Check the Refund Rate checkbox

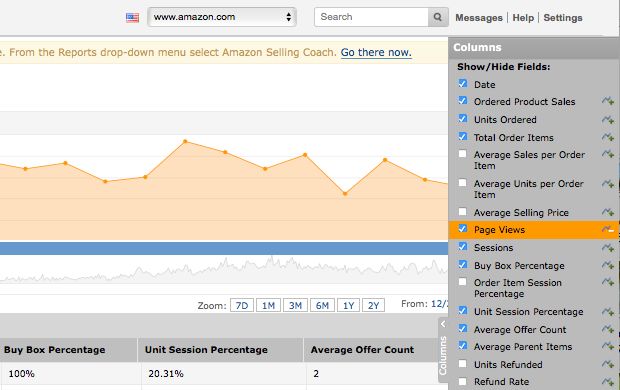coord(463,381)
